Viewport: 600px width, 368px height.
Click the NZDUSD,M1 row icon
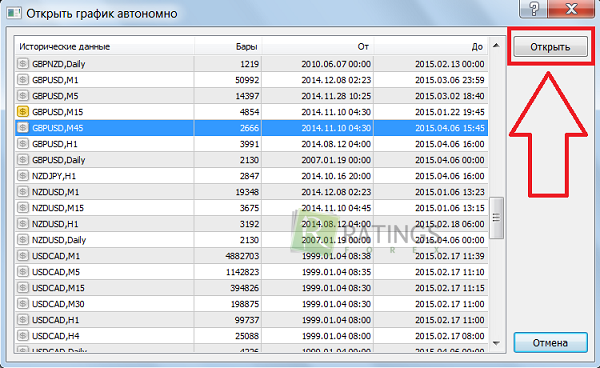(x=23, y=192)
